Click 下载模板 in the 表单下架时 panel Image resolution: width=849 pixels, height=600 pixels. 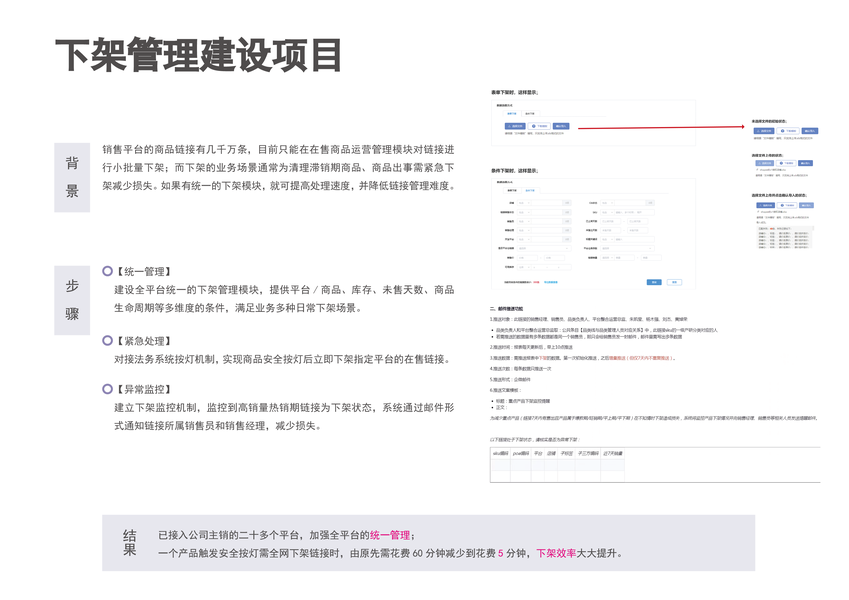[539, 126]
